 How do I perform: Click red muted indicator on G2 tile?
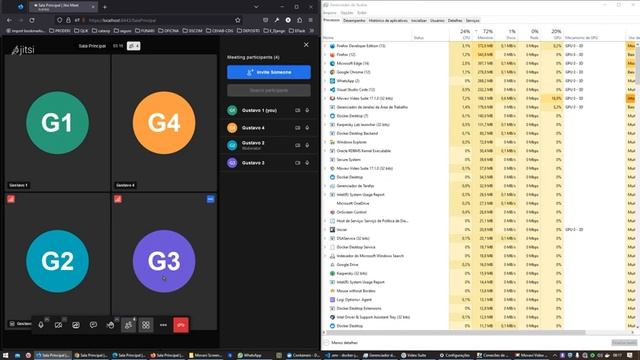pos(11,199)
